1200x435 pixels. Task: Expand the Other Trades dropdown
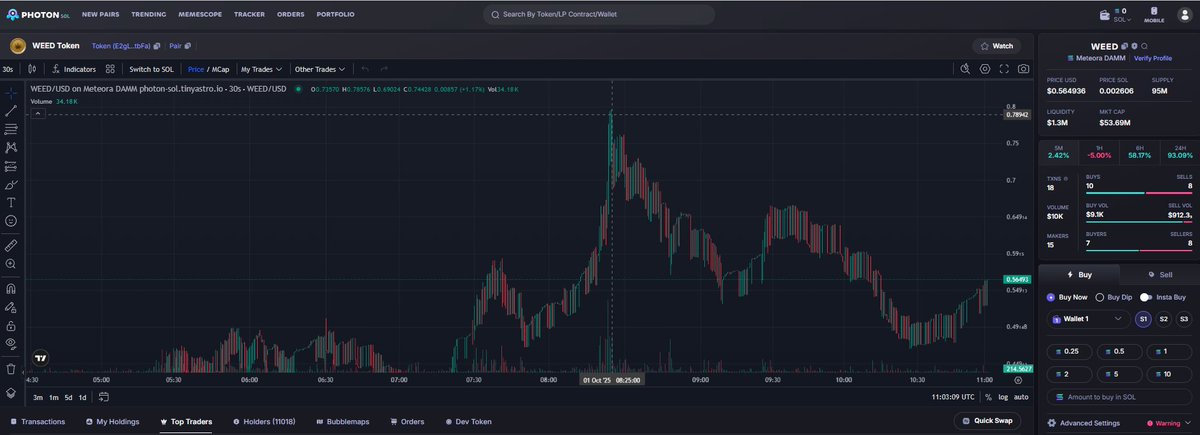click(320, 69)
